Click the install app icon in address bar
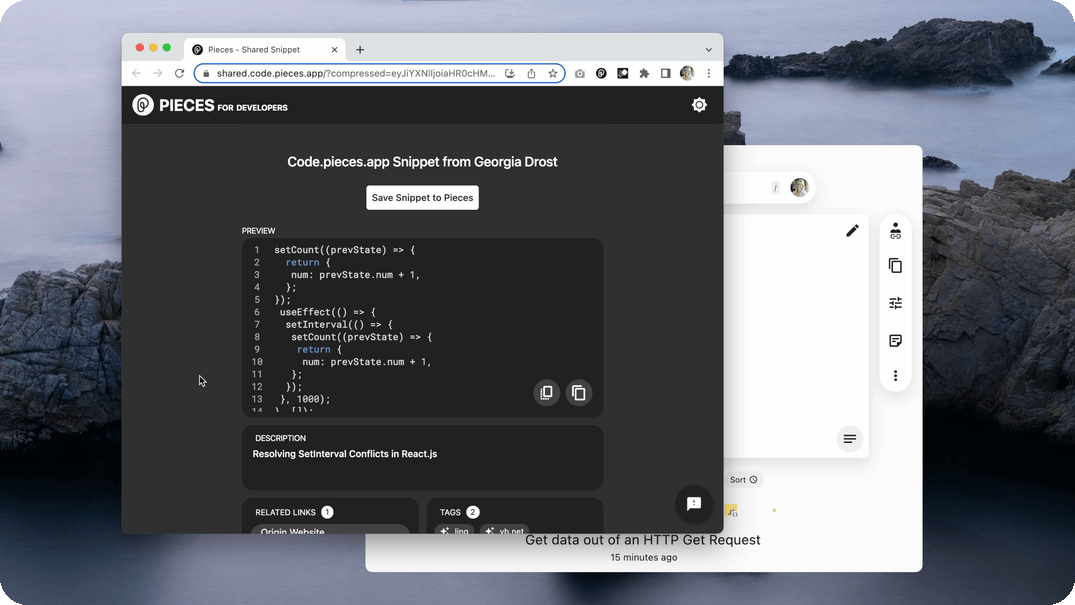 pos(509,73)
